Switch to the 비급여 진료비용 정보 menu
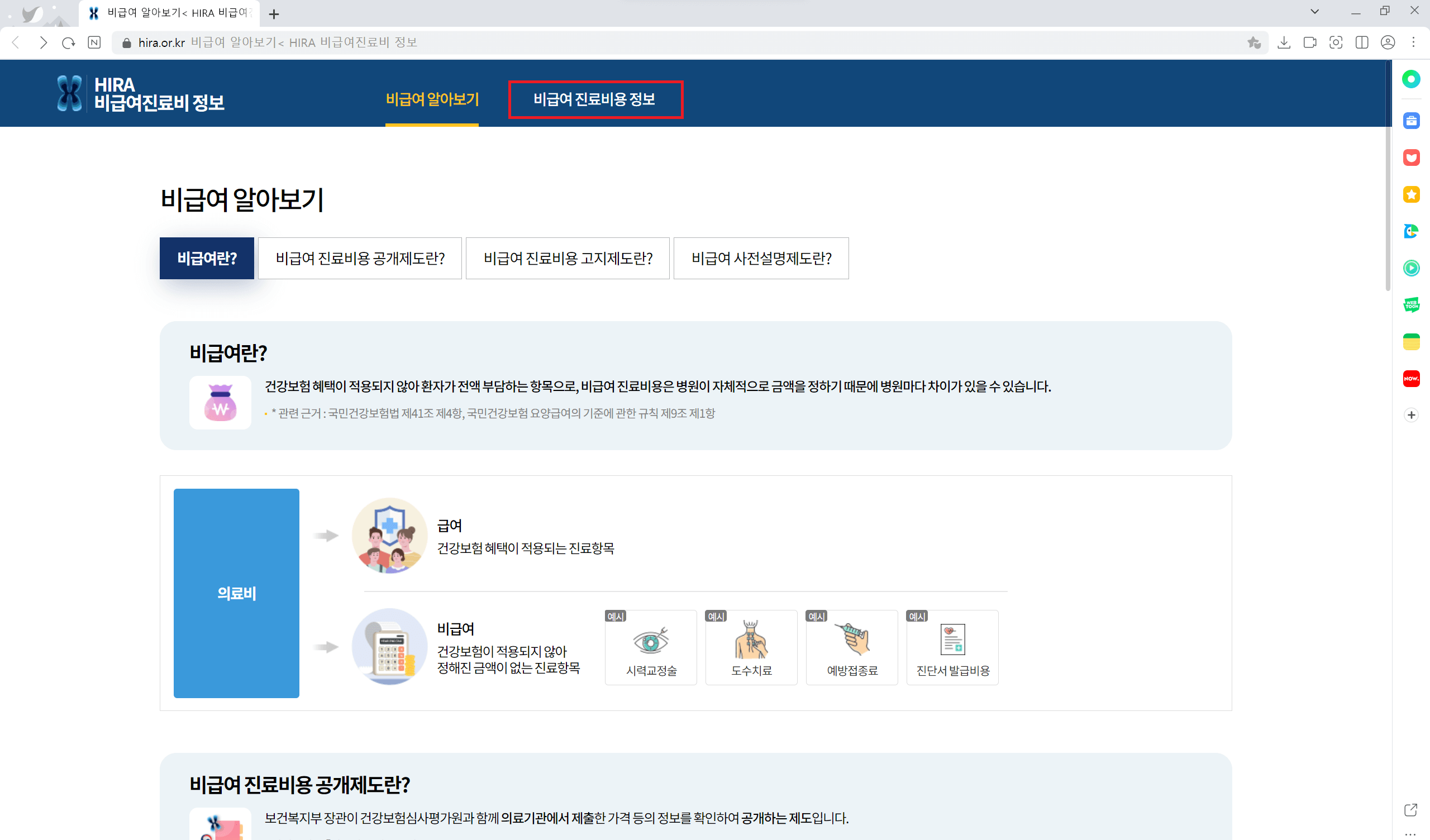This screenshot has height=840, width=1430. tap(595, 99)
